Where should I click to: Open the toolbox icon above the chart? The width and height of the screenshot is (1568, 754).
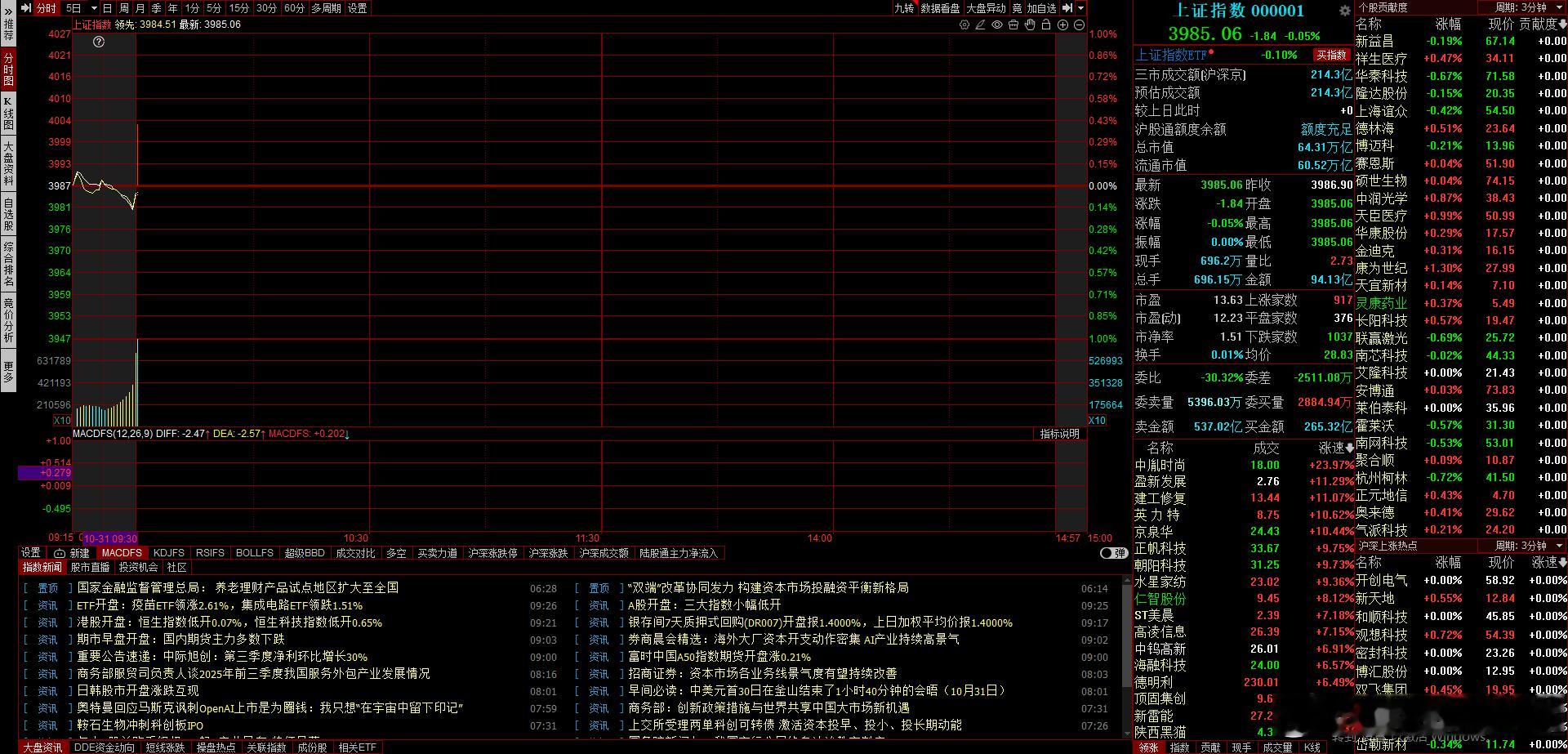tap(1013, 25)
